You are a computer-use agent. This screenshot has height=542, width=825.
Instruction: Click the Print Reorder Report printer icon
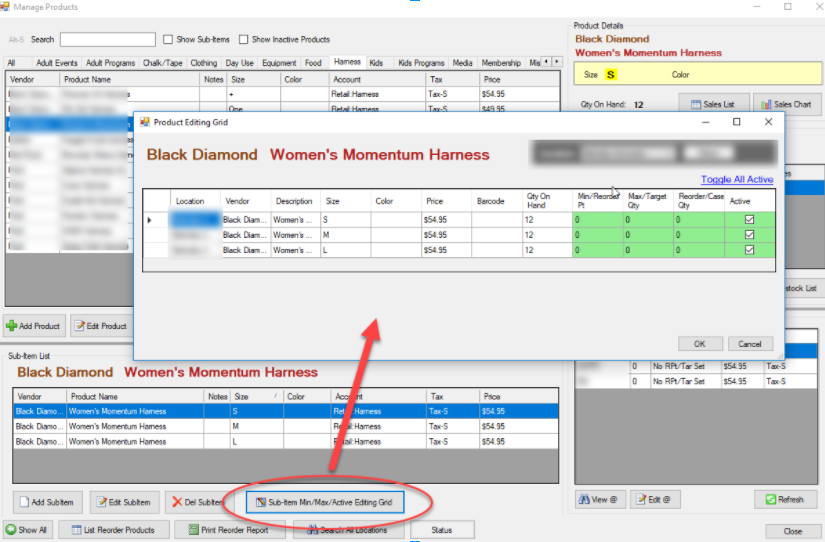194,530
